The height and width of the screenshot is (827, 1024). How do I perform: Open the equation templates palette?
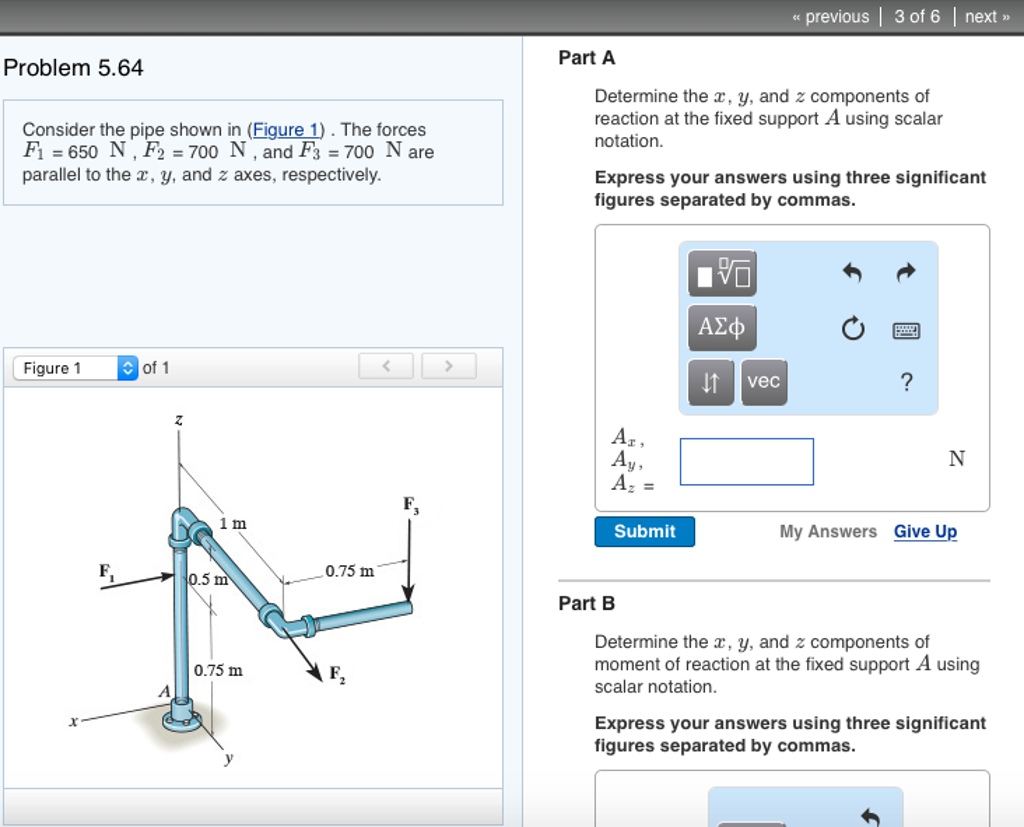pos(721,272)
